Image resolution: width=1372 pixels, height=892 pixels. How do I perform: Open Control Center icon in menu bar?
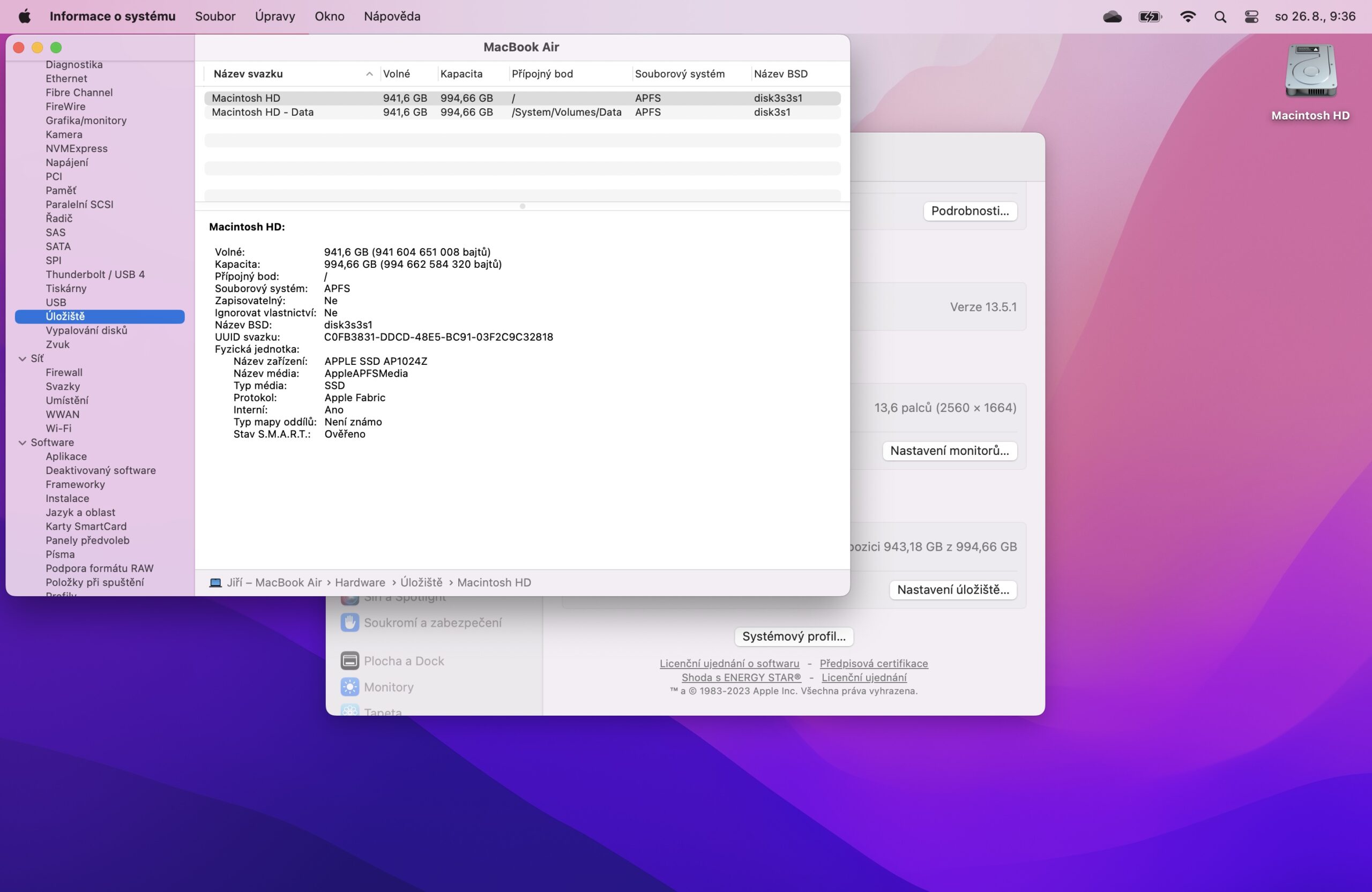[1251, 16]
